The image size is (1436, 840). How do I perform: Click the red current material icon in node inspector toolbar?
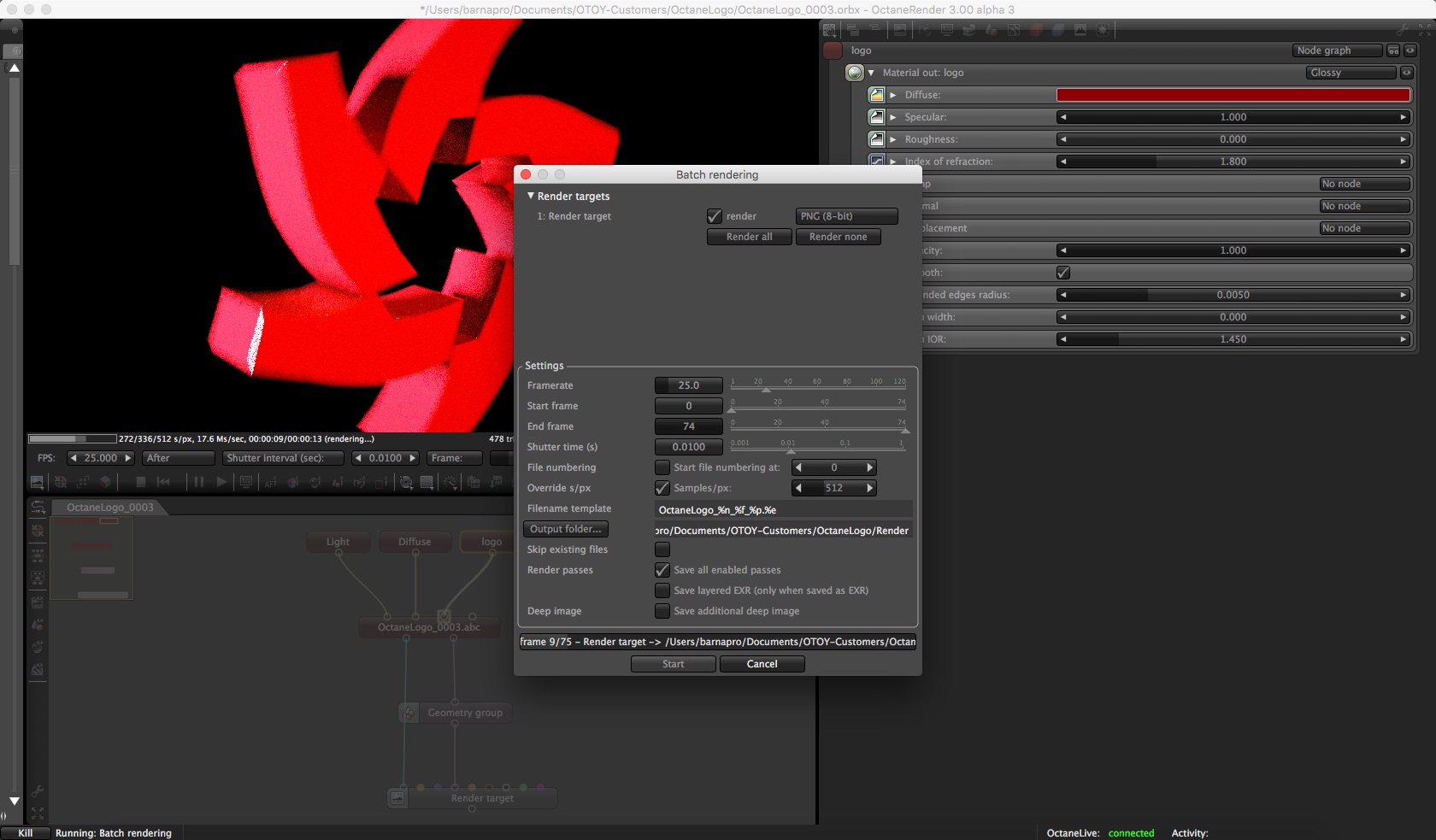pyautogui.click(x=1036, y=30)
